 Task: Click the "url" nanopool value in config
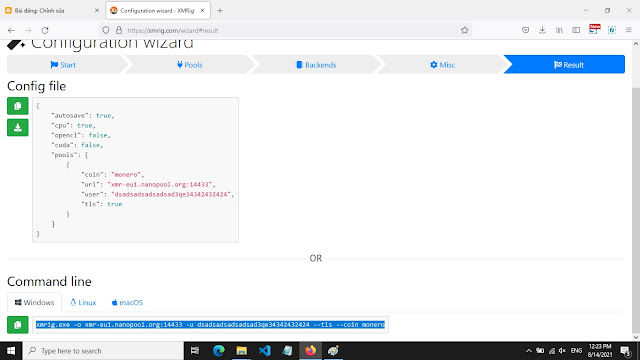click(x=160, y=184)
